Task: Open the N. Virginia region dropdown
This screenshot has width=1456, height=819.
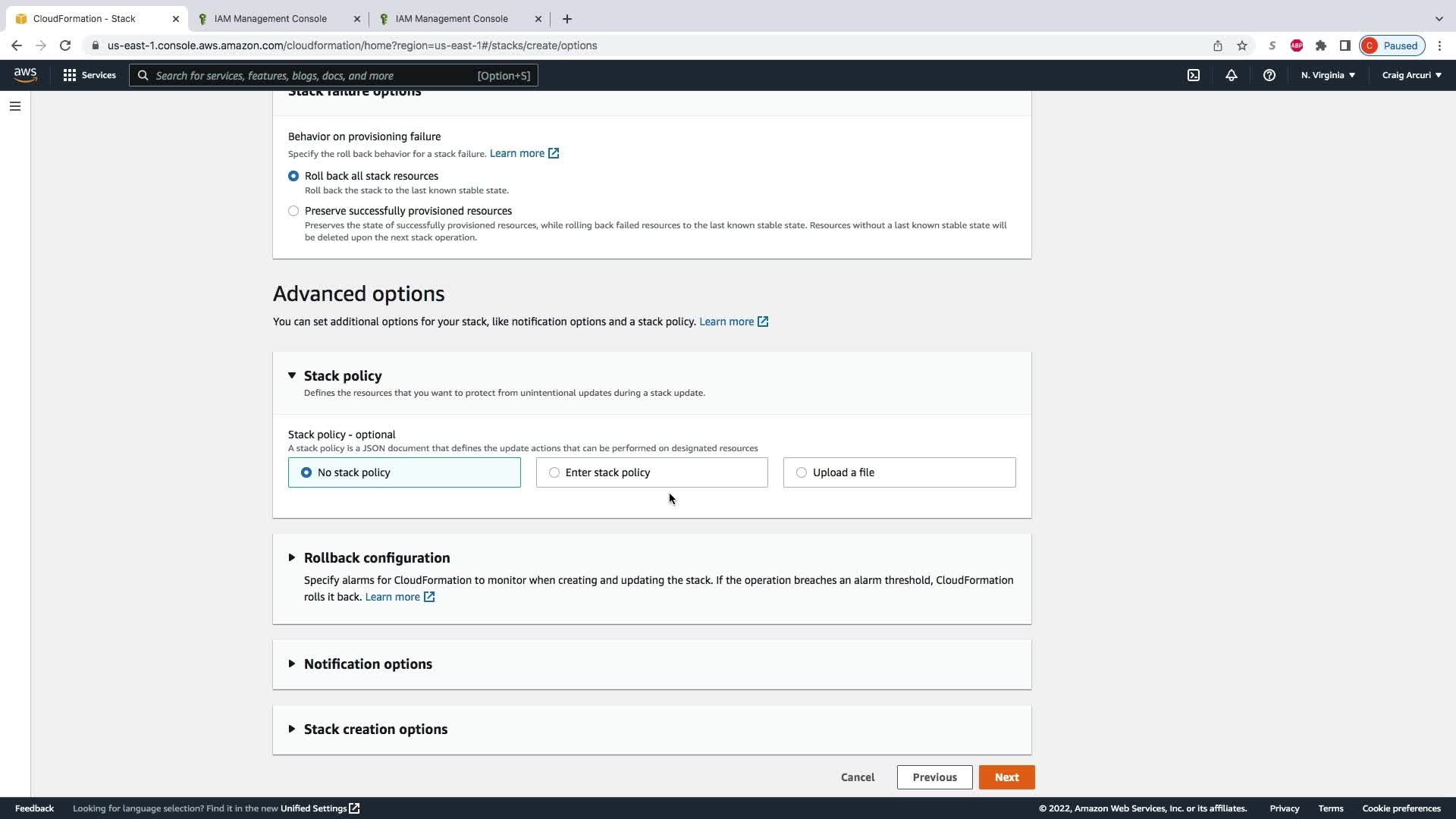Action: [1328, 75]
